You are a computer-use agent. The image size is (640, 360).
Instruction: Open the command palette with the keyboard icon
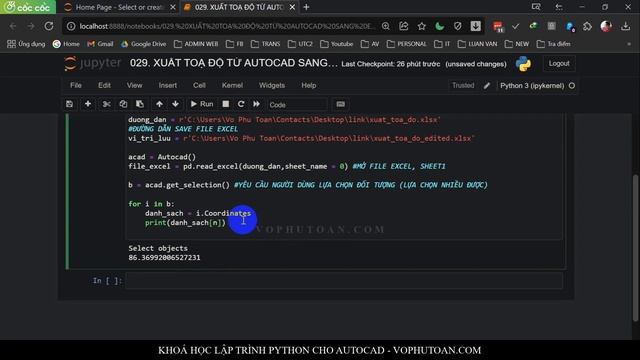coord(340,104)
